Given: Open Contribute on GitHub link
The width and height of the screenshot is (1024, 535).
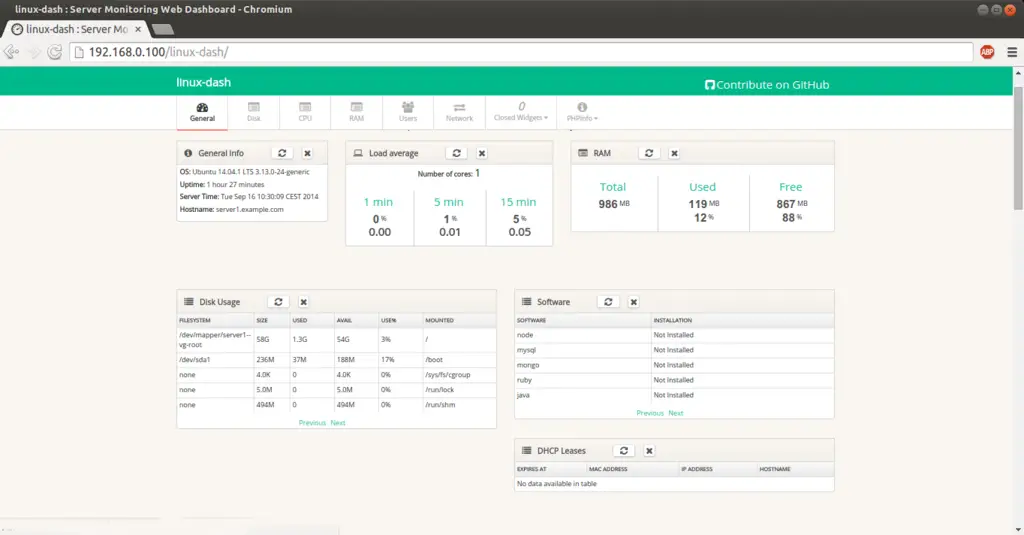Looking at the screenshot, I should pyautogui.click(x=767, y=85).
